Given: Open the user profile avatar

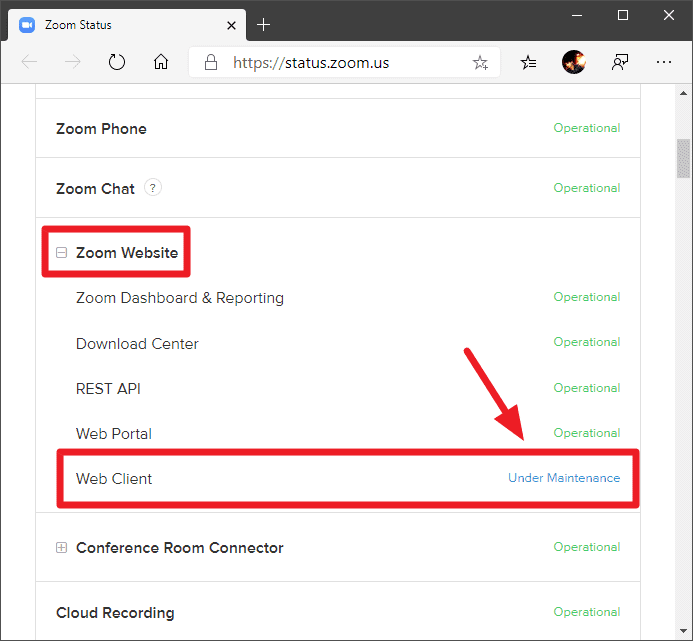Looking at the screenshot, I should pyautogui.click(x=574, y=62).
